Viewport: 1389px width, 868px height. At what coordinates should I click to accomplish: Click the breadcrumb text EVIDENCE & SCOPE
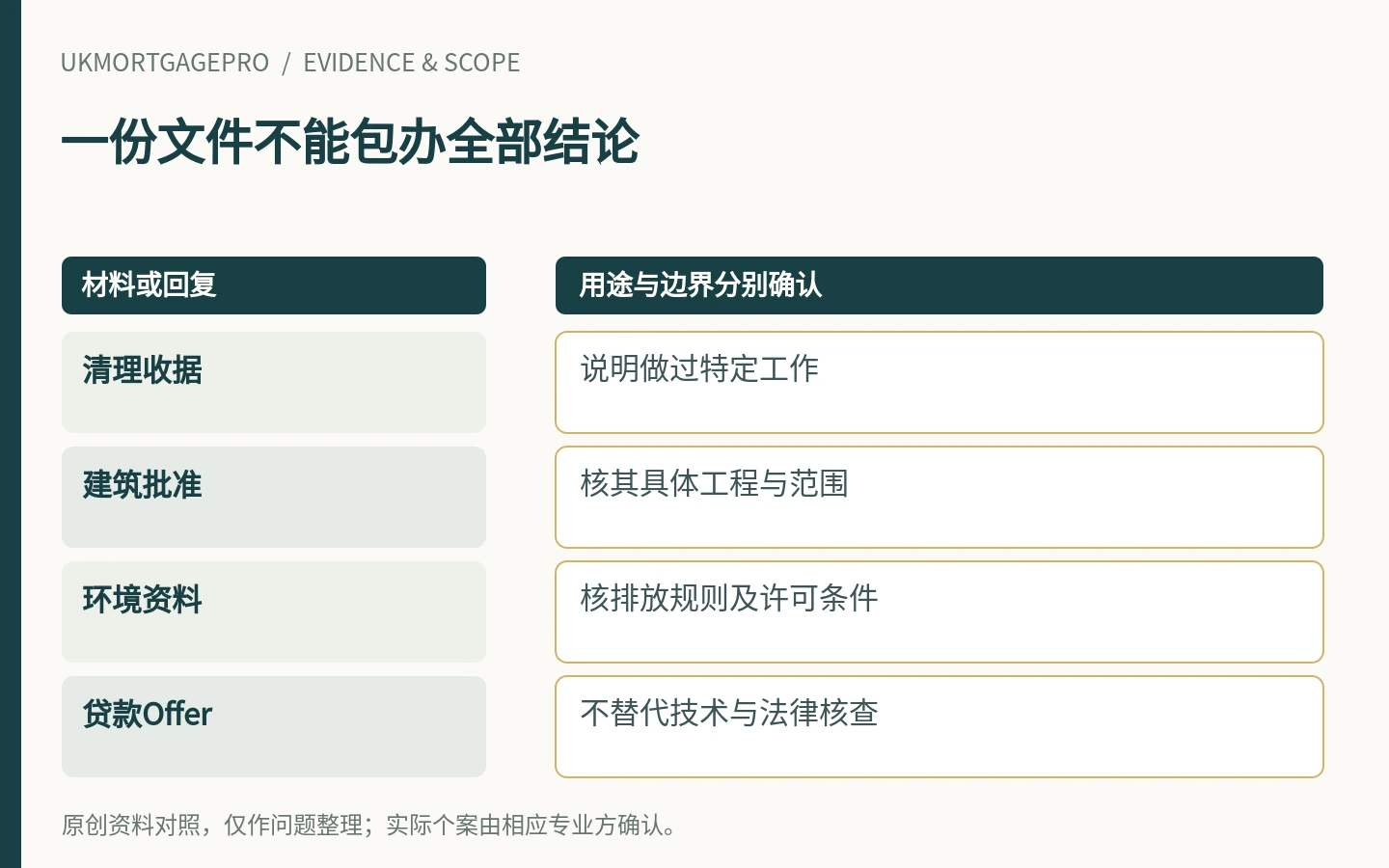pyautogui.click(x=412, y=63)
